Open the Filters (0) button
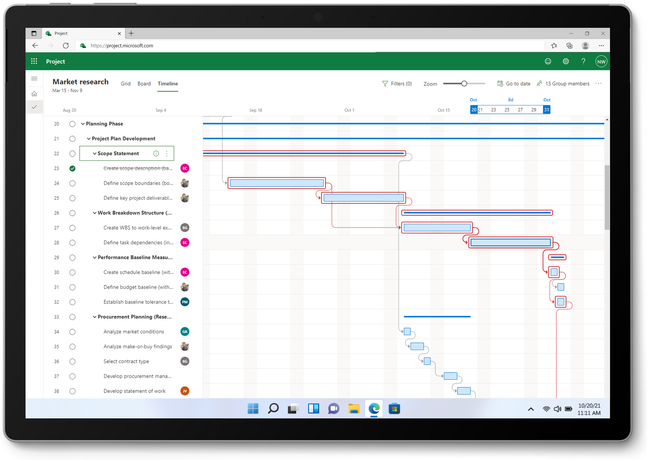 click(397, 84)
